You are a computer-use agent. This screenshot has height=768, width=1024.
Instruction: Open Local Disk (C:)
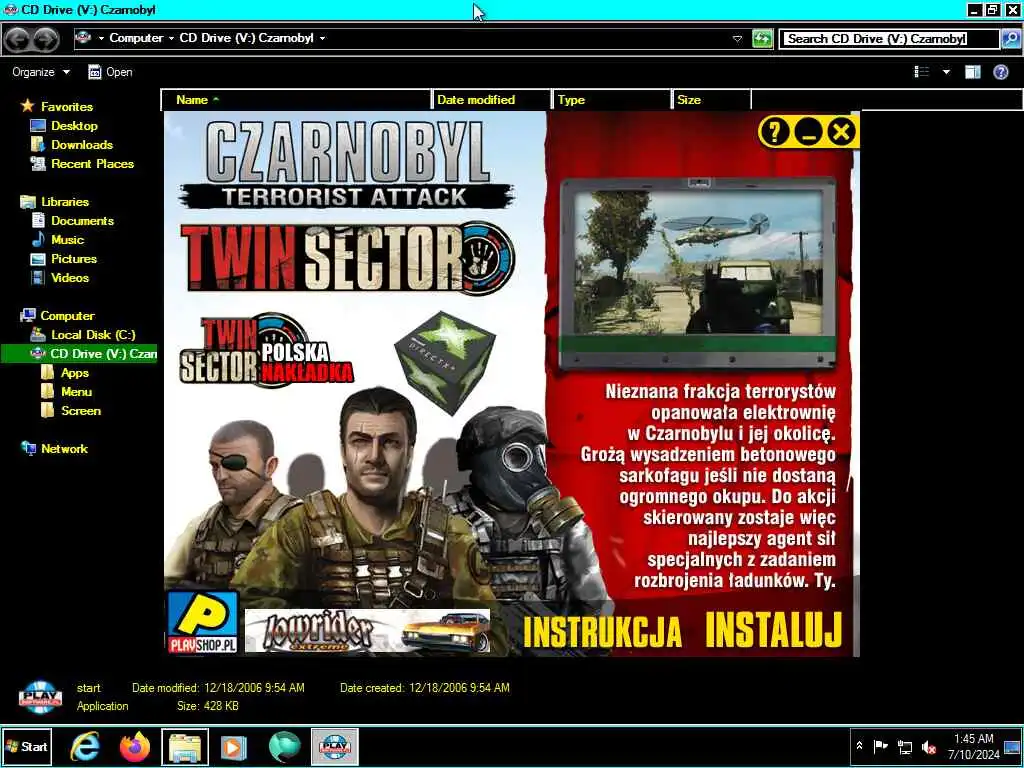[x=93, y=334]
